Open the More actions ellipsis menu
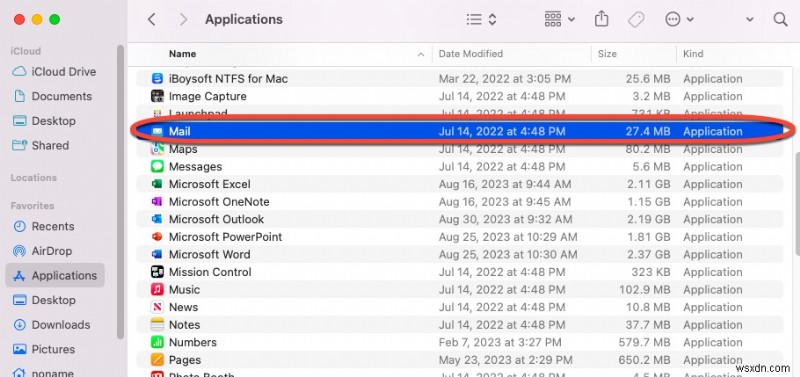The height and width of the screenshot is (377, 800). click(x=679, y=19)
